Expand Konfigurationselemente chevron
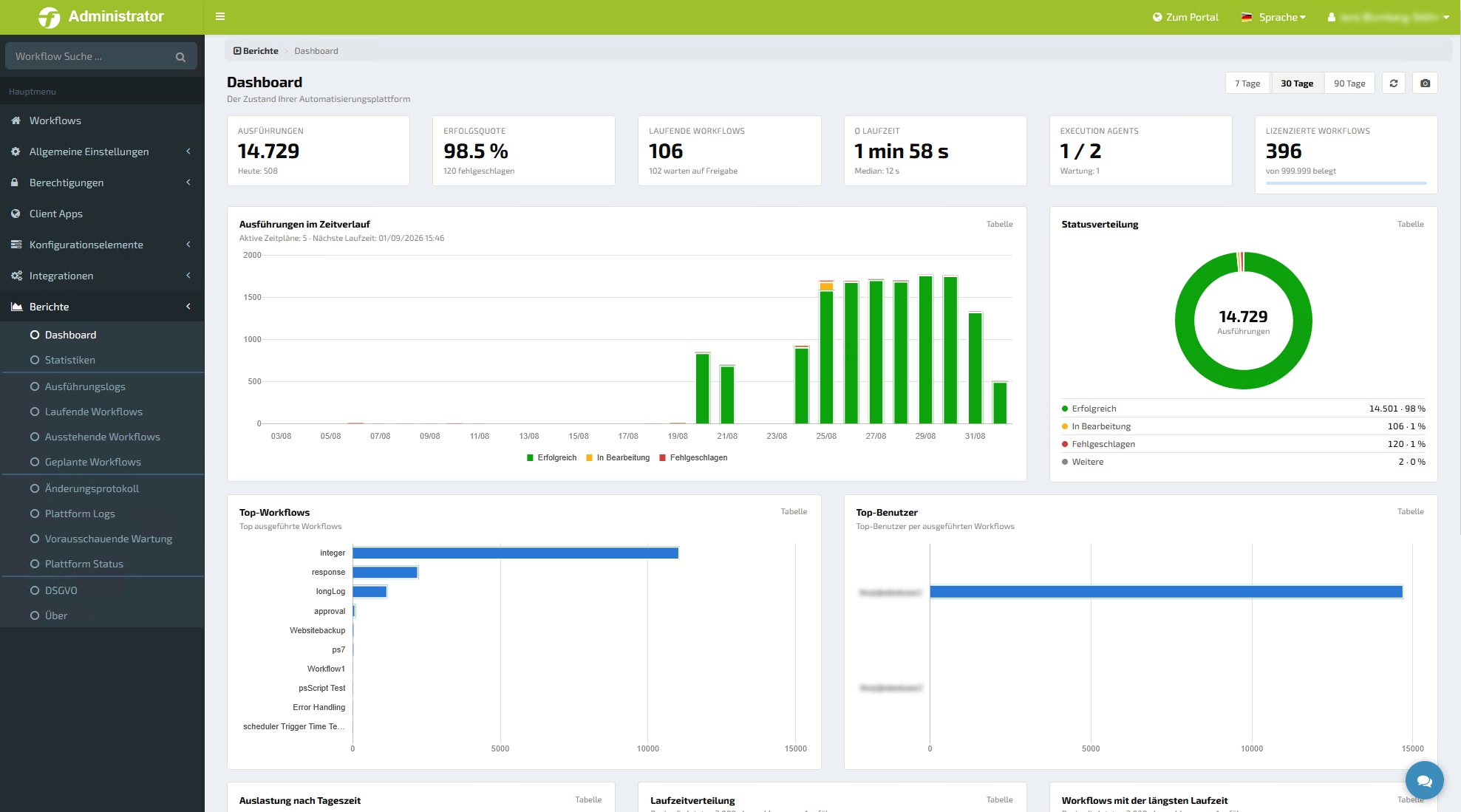Viewport: 1461px width, 812px height. point(188,245)
